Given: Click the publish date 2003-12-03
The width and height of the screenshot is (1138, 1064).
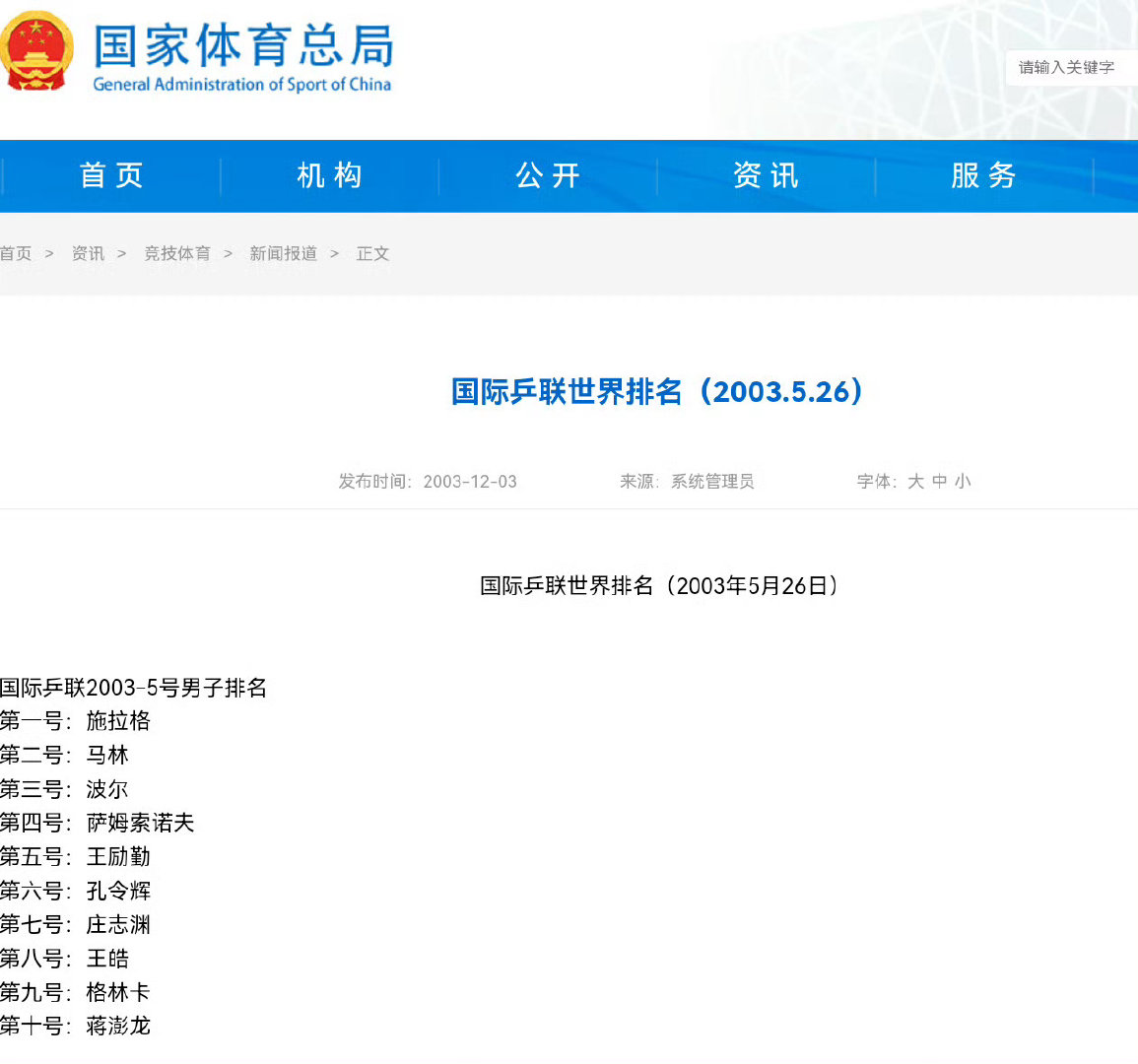Looking at the screenshot, I should click(x=470, y=481).
